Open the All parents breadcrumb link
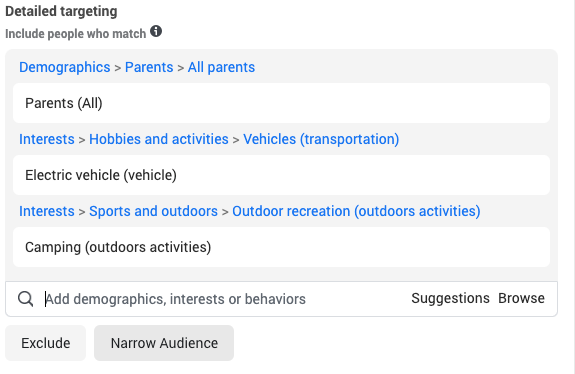Viewport: 575px width, 374px height. 221,67
